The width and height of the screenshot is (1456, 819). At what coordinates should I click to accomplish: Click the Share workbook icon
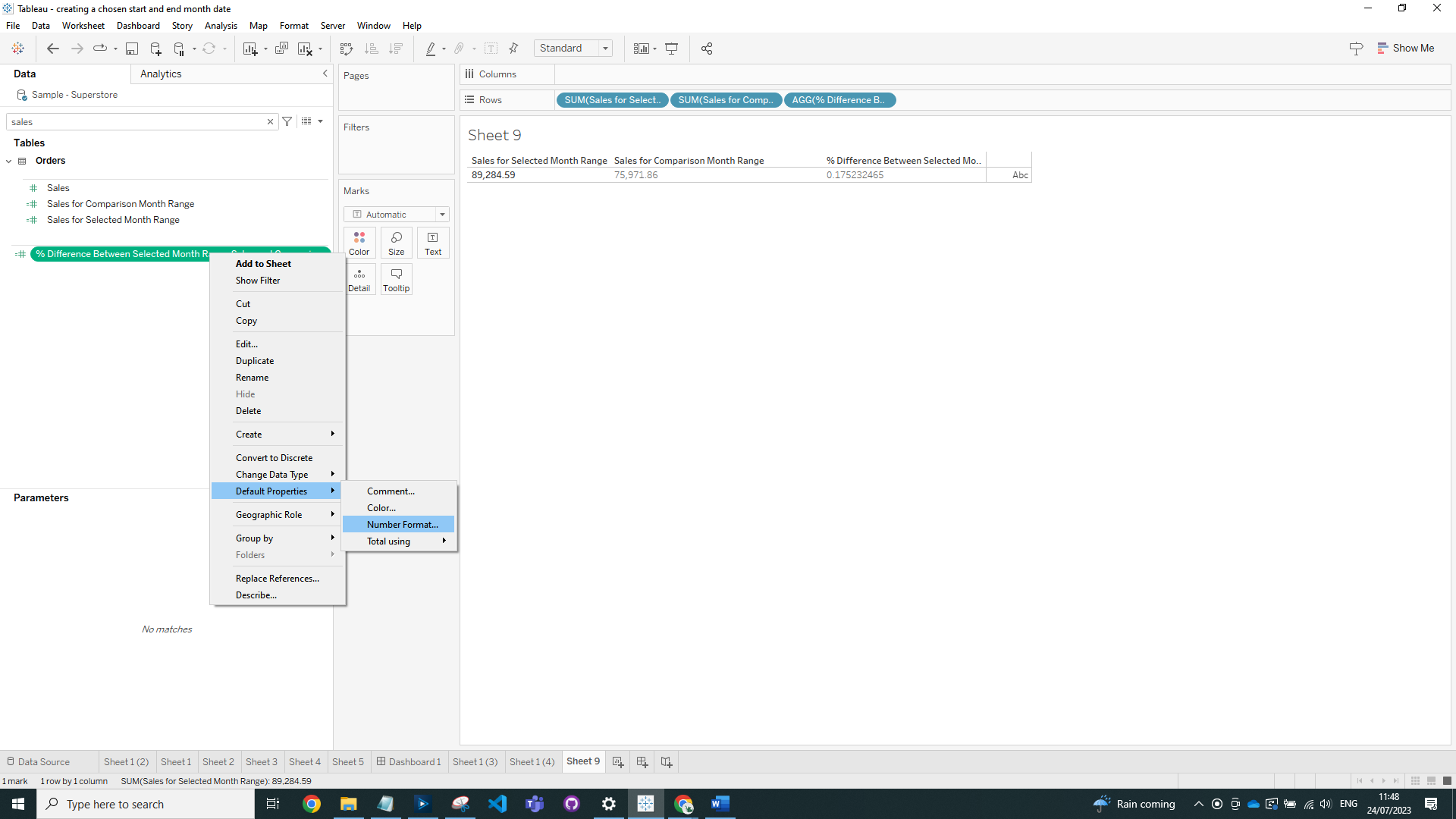(707, 49)
